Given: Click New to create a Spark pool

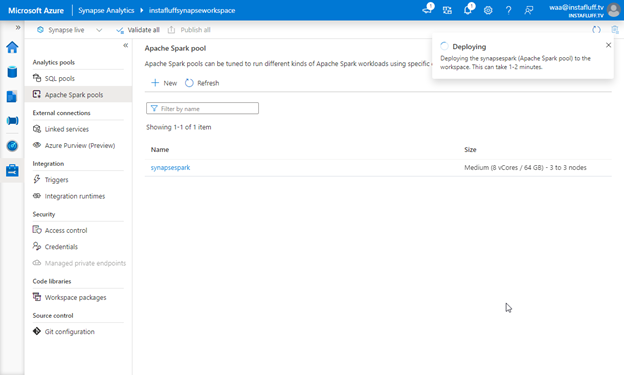Looking at the screenshot, I should point(164,83).
